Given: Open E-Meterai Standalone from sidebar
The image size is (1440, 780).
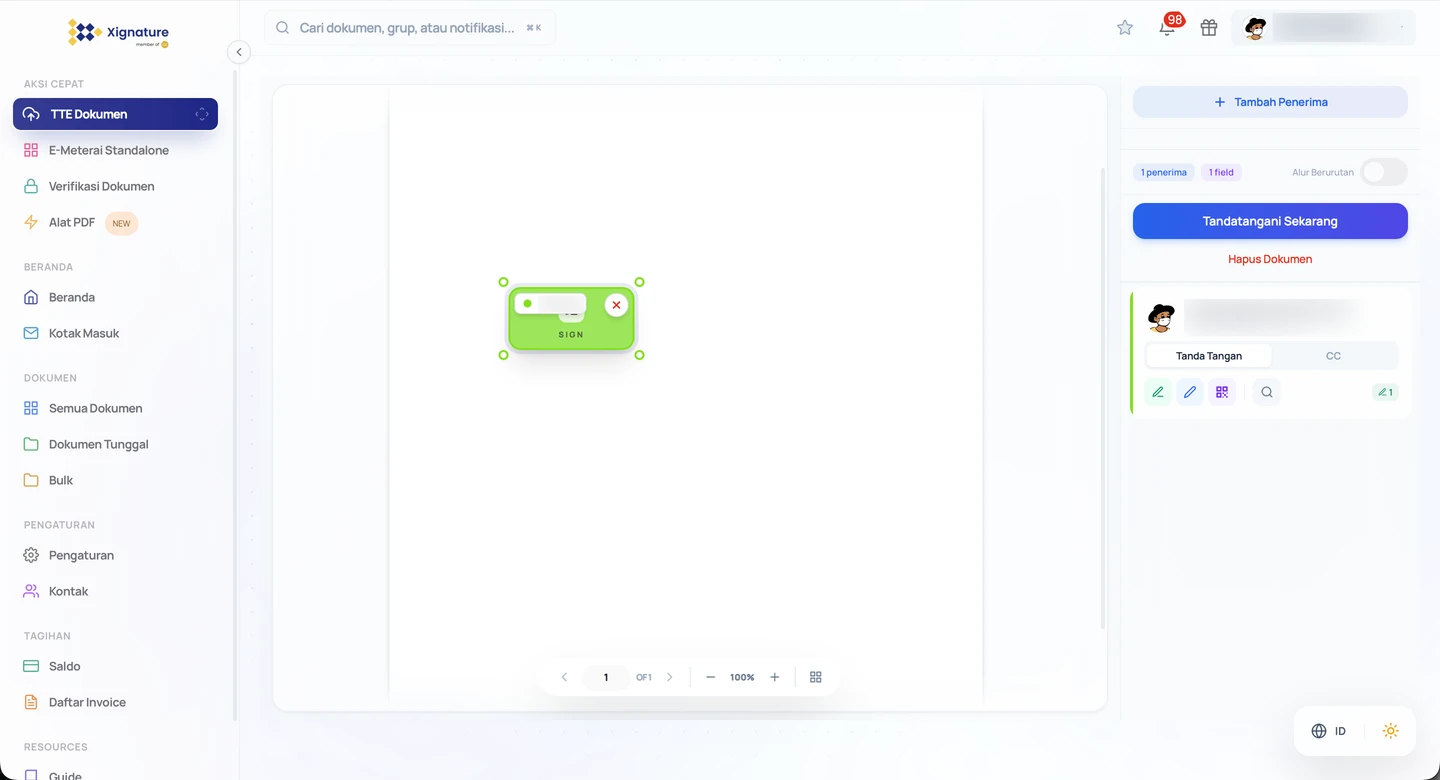Looking at the screenshot, I should point(115,150).
